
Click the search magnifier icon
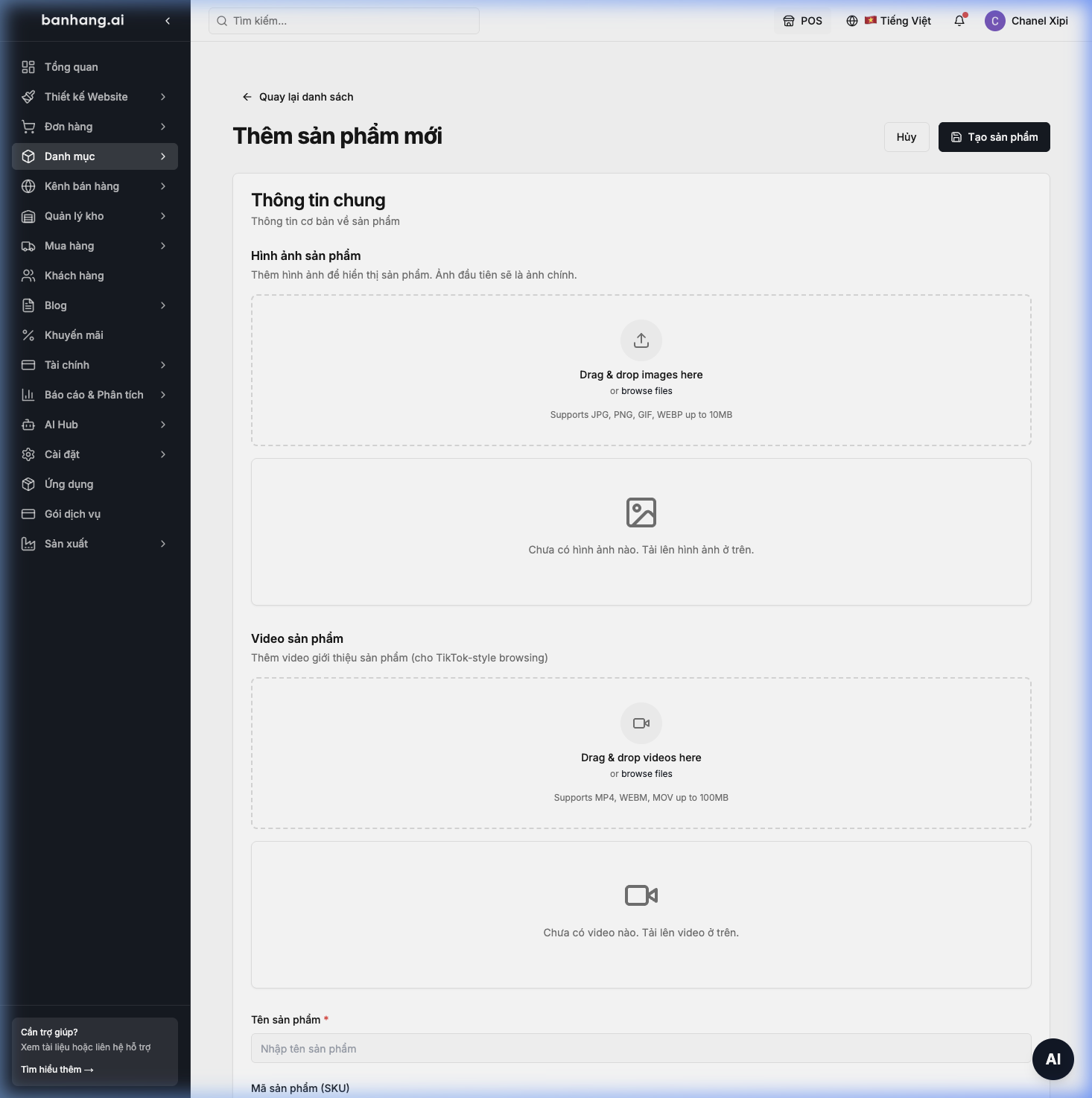(x=222, y=21)
